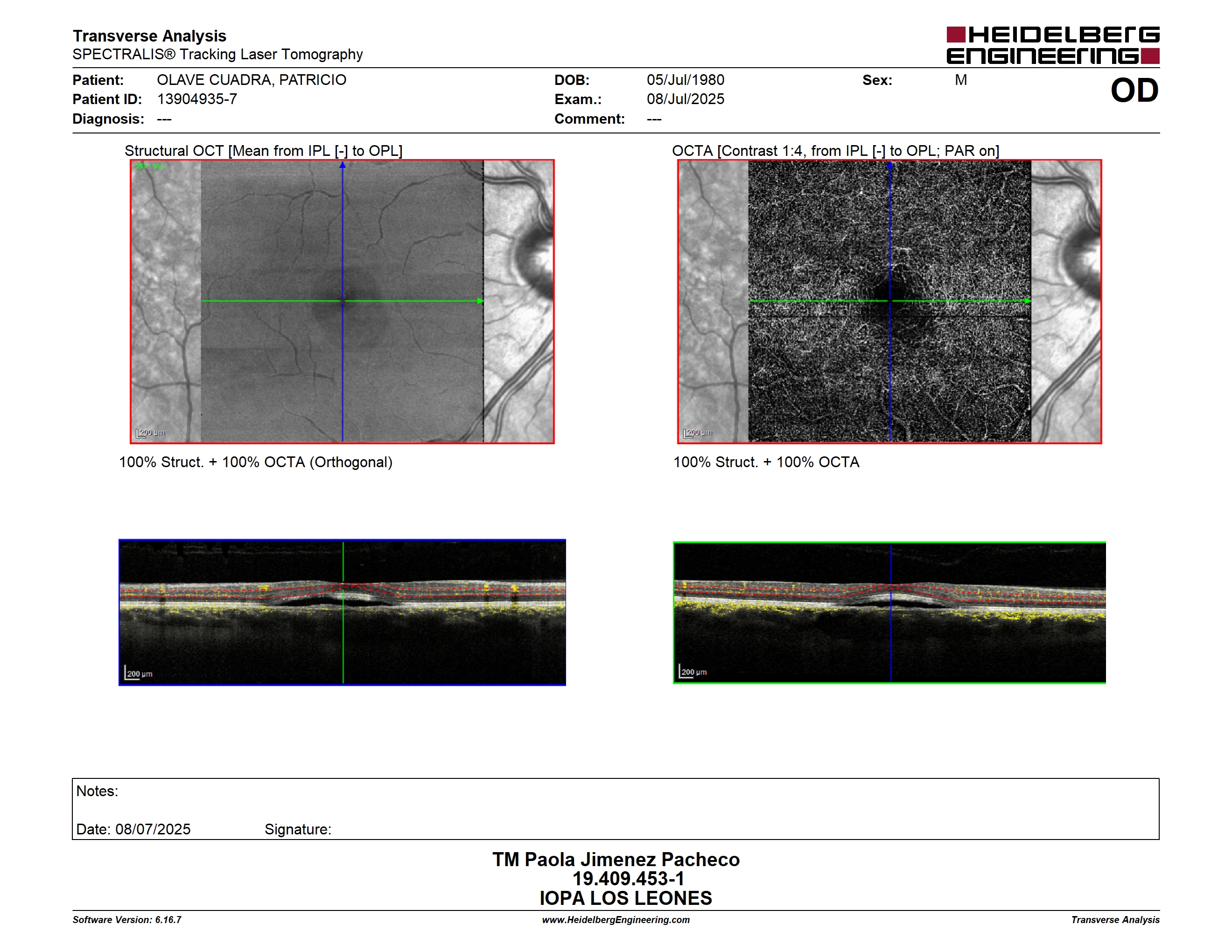Viewport: 1232px width, 952px height.
Task: Click the 'Comment:' label
Action: click(589, 119)
